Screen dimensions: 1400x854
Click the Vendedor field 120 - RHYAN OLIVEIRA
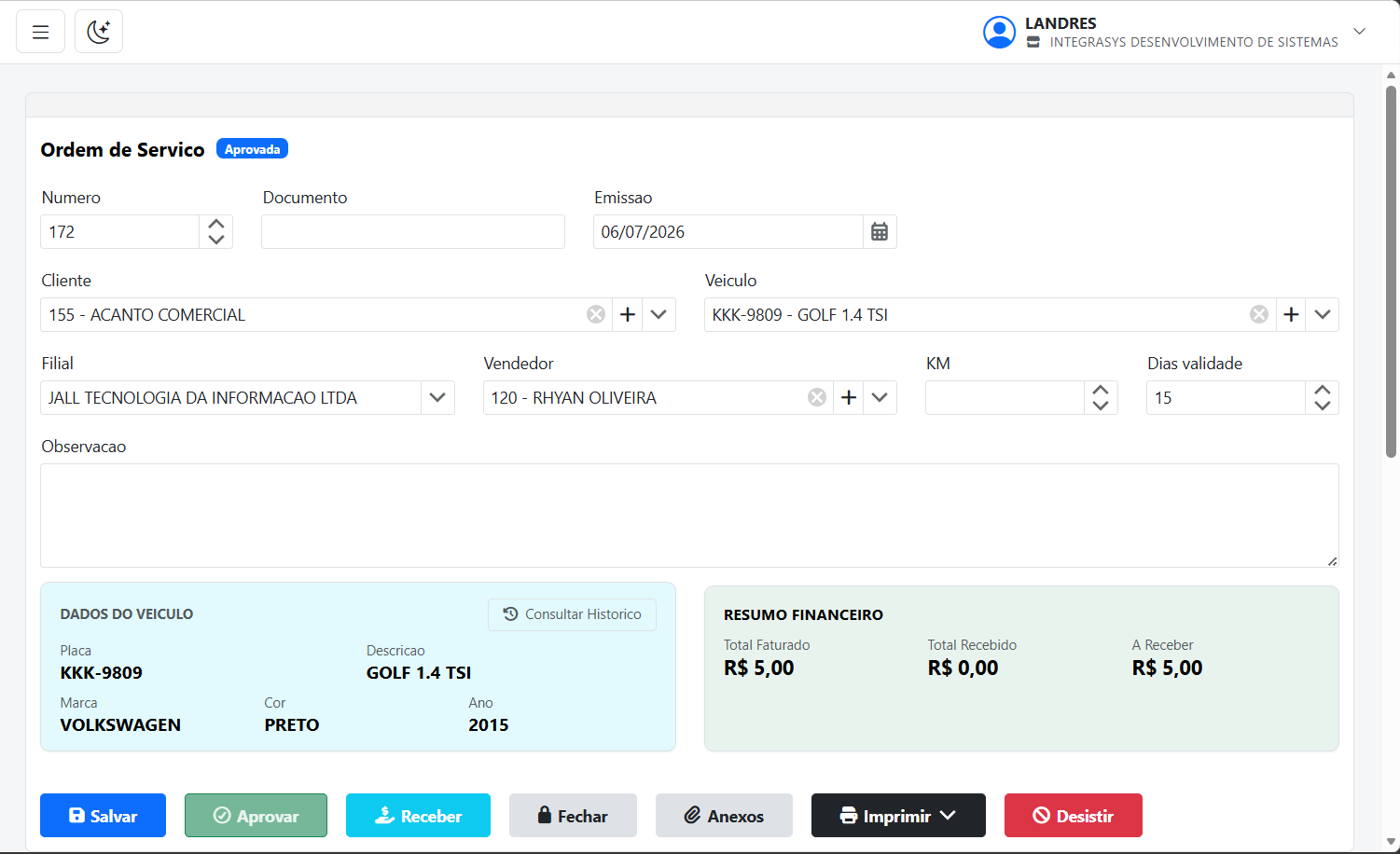(574, 398)
